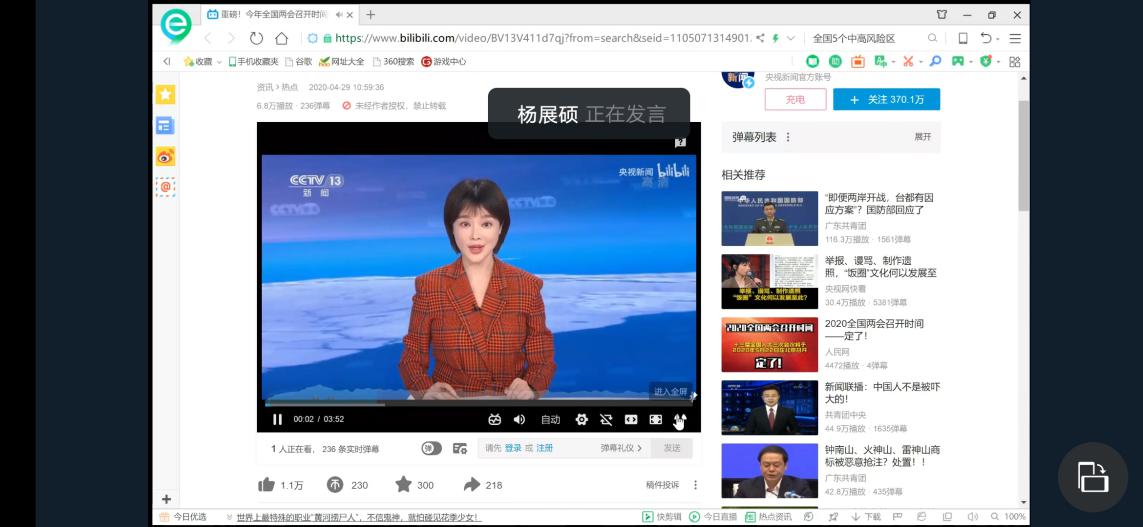The image size is (1143, 527).
Task: Switch to wide-screen mode icon
Action: [631, 419]
